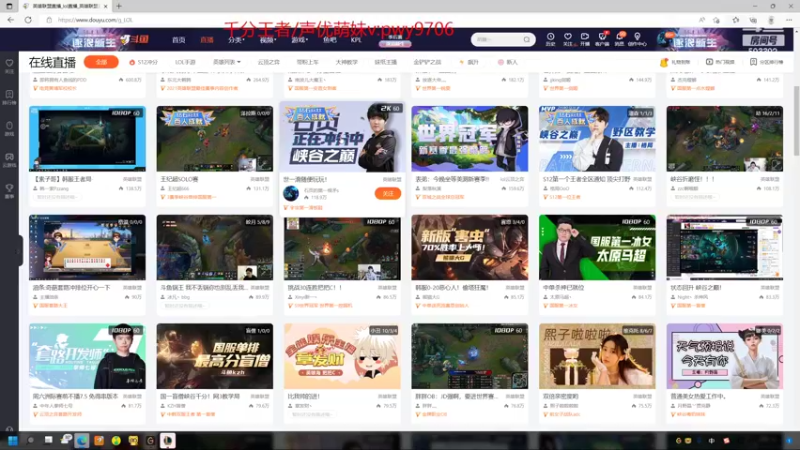The width and height of the screenshot is (800, 450).
Task: Click the 礼物特效 gift icon toggle
Action: pos(674,62)
